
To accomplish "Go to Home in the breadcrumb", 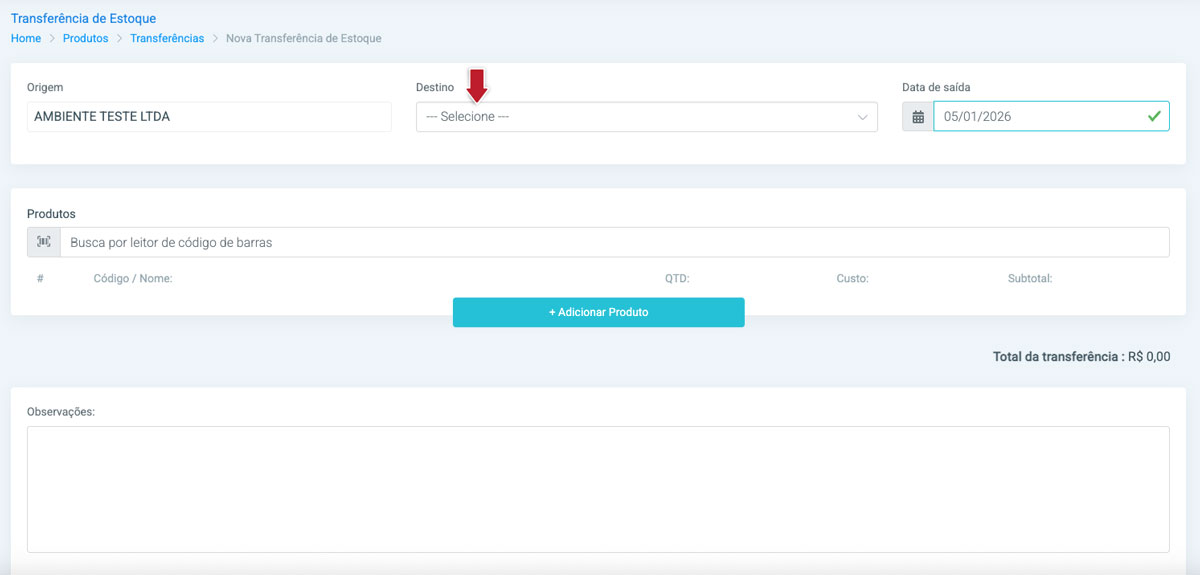I will 26,38.
